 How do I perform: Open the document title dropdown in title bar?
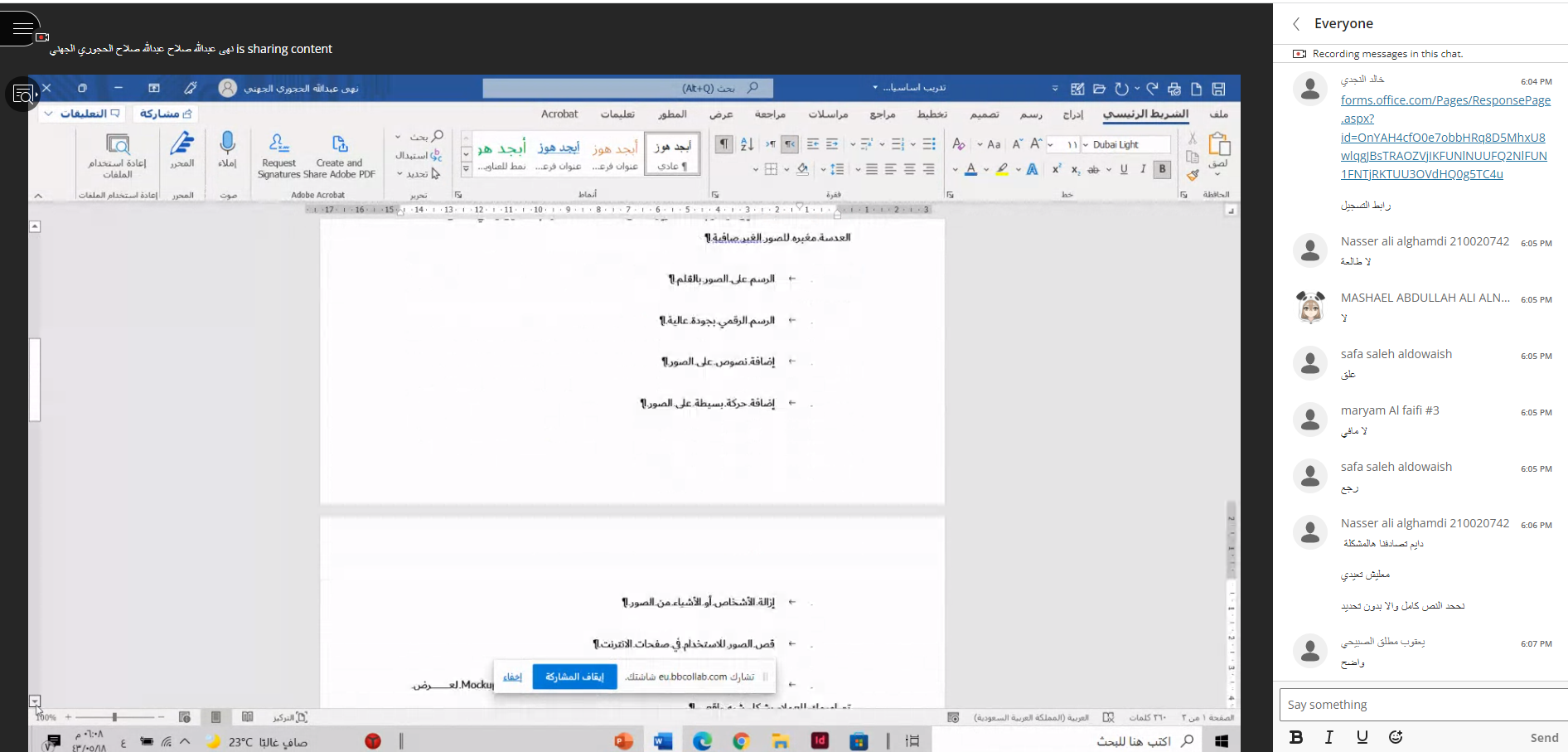point(875,87)
